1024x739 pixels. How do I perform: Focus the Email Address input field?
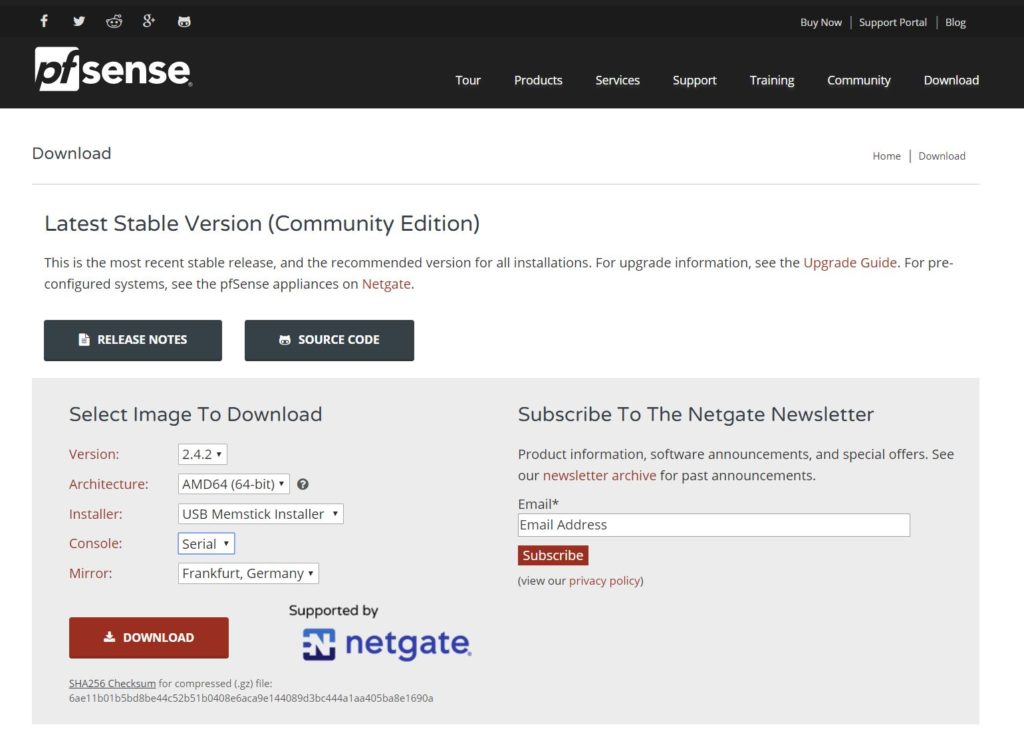(714, 525)
